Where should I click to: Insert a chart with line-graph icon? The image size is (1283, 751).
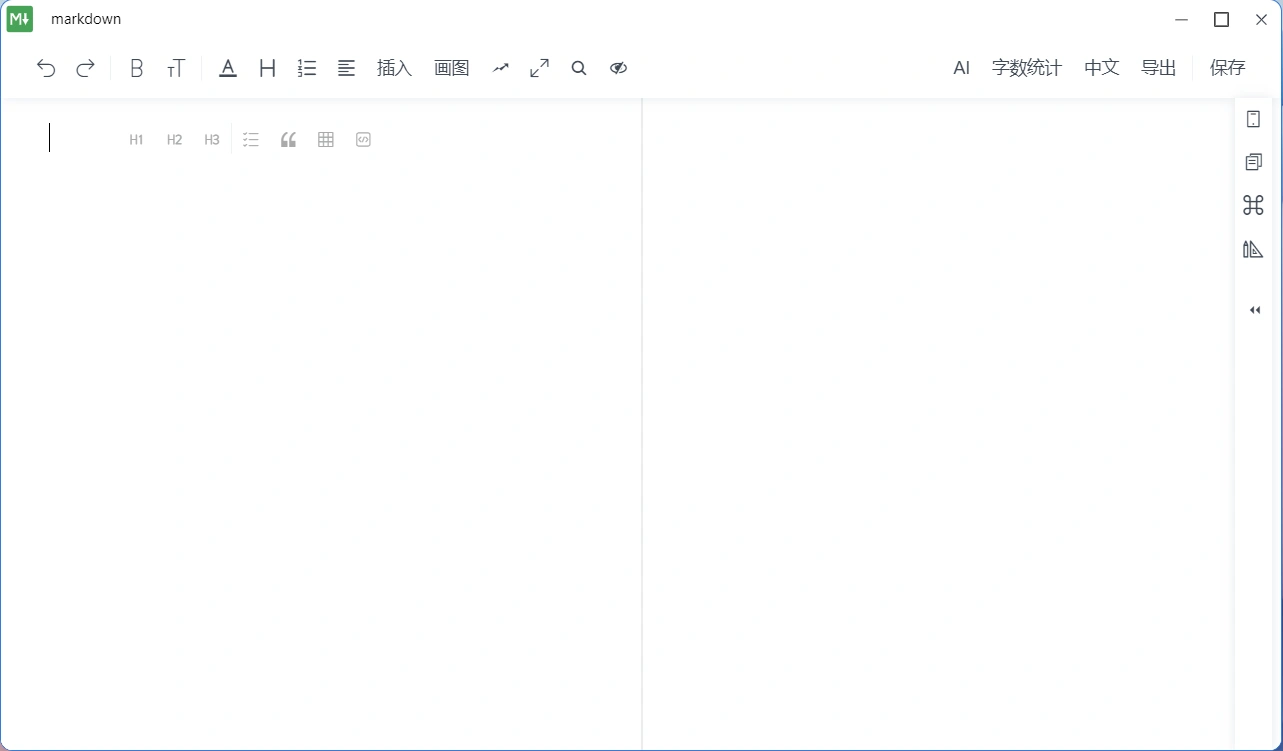tap(501, 68)
